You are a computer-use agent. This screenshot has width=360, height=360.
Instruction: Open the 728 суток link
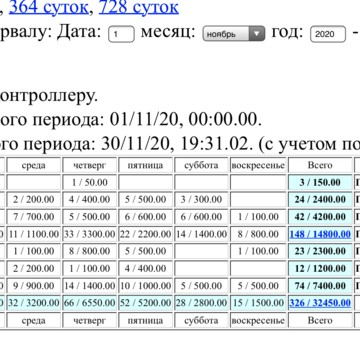click(139, 7)
